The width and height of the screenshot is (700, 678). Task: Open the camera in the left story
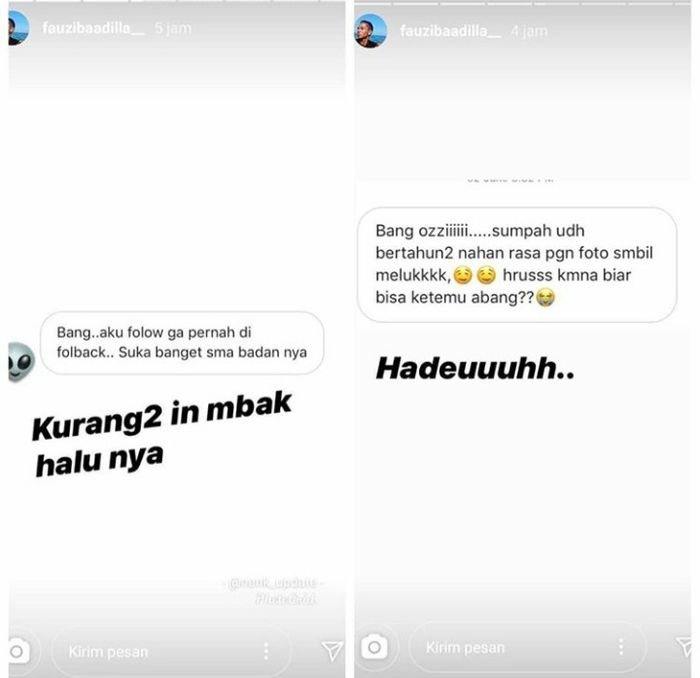(x=19, y=651)
